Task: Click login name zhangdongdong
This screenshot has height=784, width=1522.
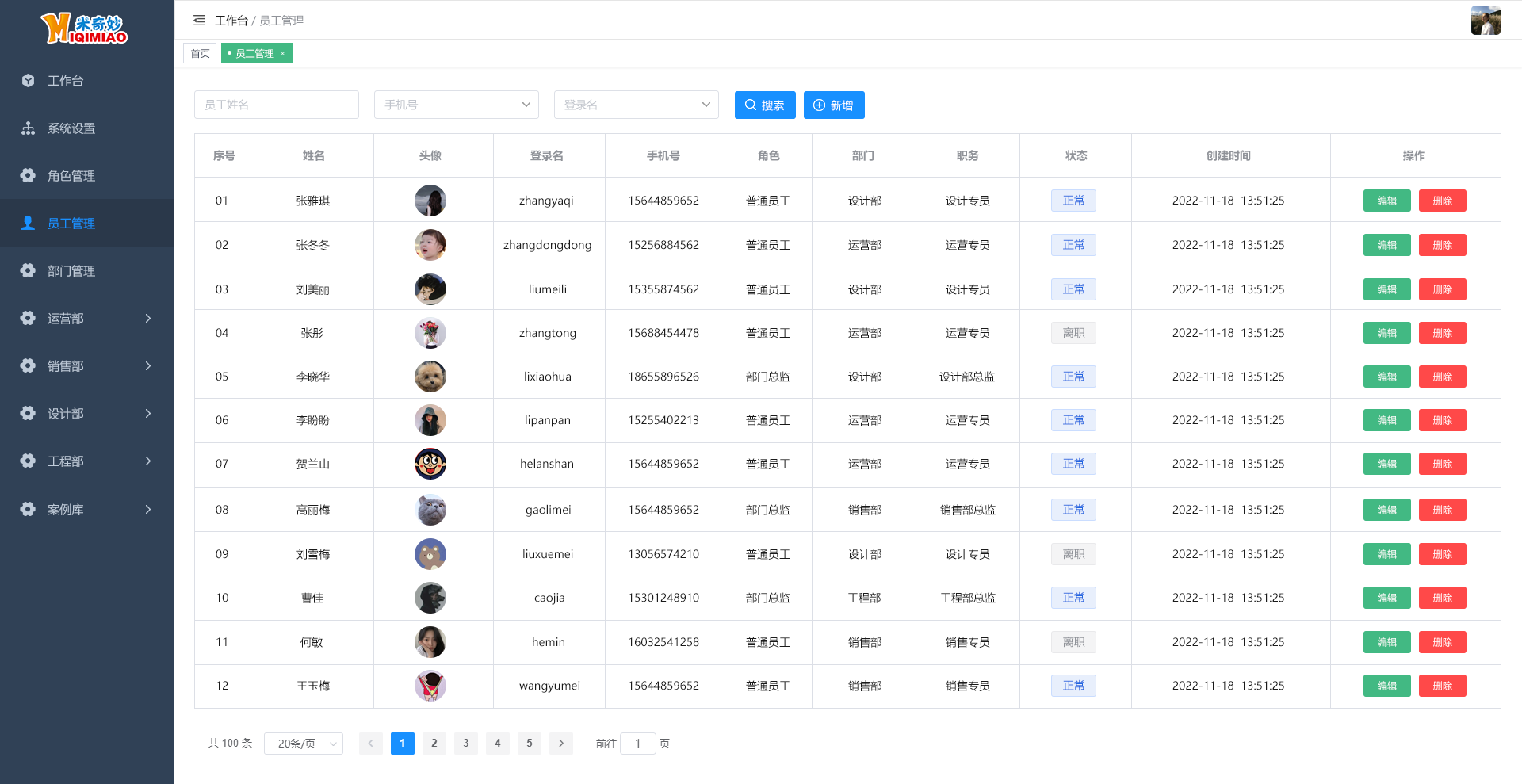Action: [548, 245]
